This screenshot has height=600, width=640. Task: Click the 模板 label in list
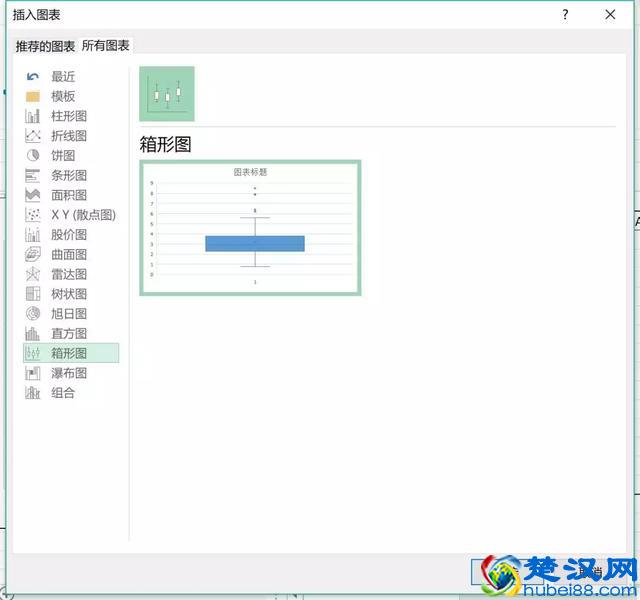[63, 96]
